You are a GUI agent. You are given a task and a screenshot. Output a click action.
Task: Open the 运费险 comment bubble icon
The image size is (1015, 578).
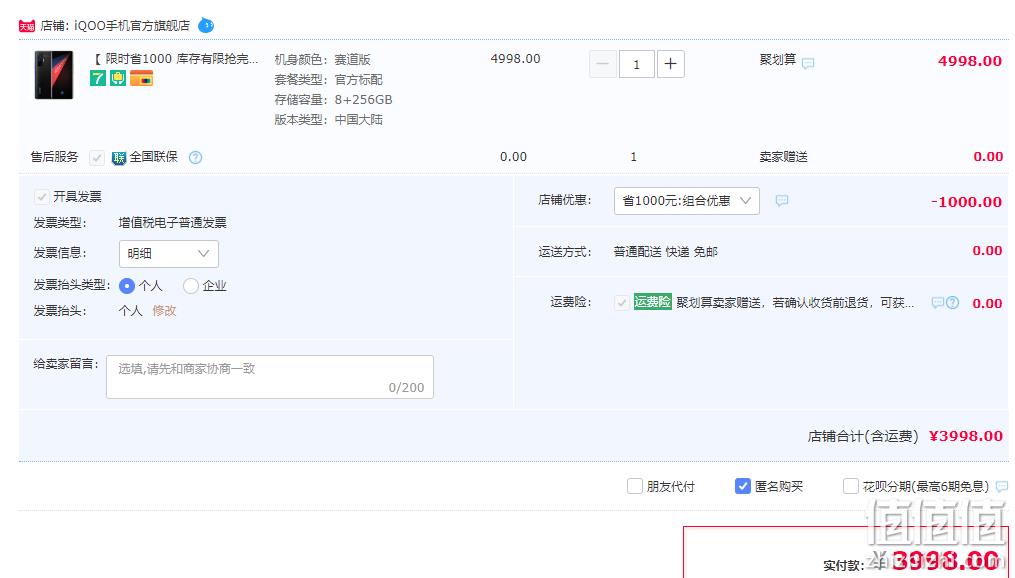tap(937, 302)
